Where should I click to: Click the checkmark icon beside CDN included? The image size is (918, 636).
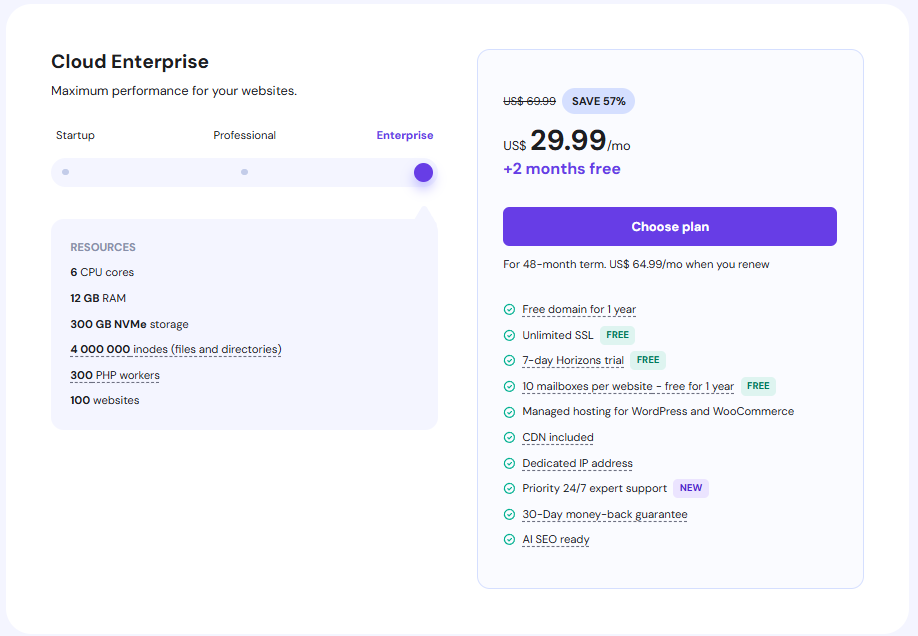click(x=509, y=438)
